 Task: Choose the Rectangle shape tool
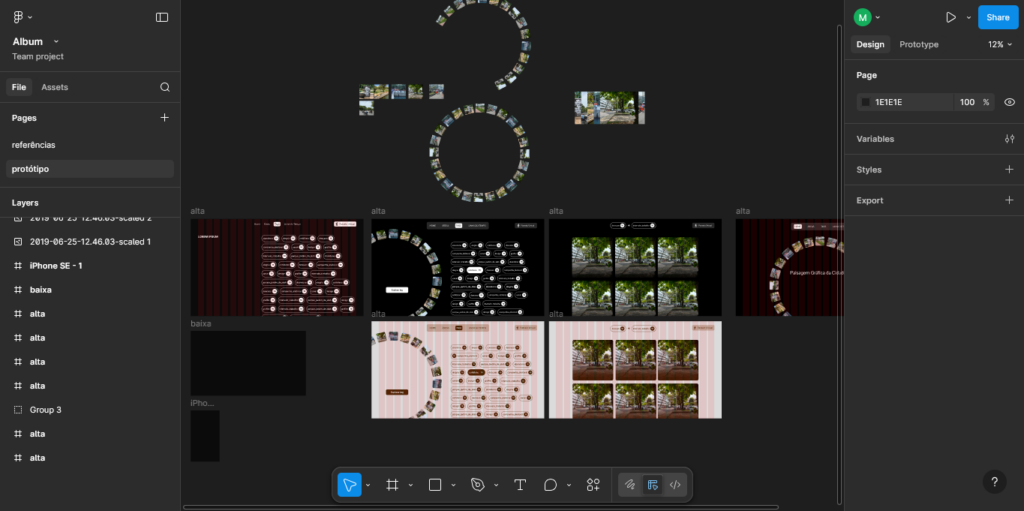pos(435,485)
